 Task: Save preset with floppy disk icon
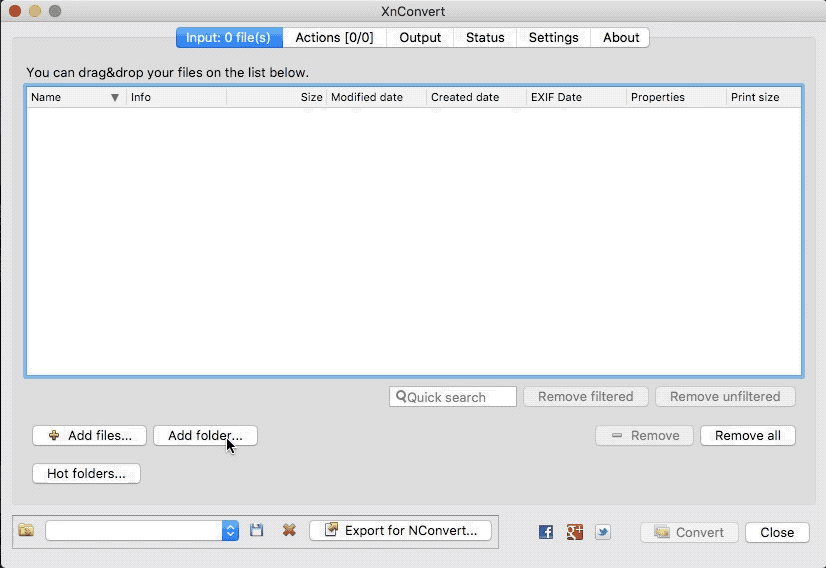tap(257, 530)
